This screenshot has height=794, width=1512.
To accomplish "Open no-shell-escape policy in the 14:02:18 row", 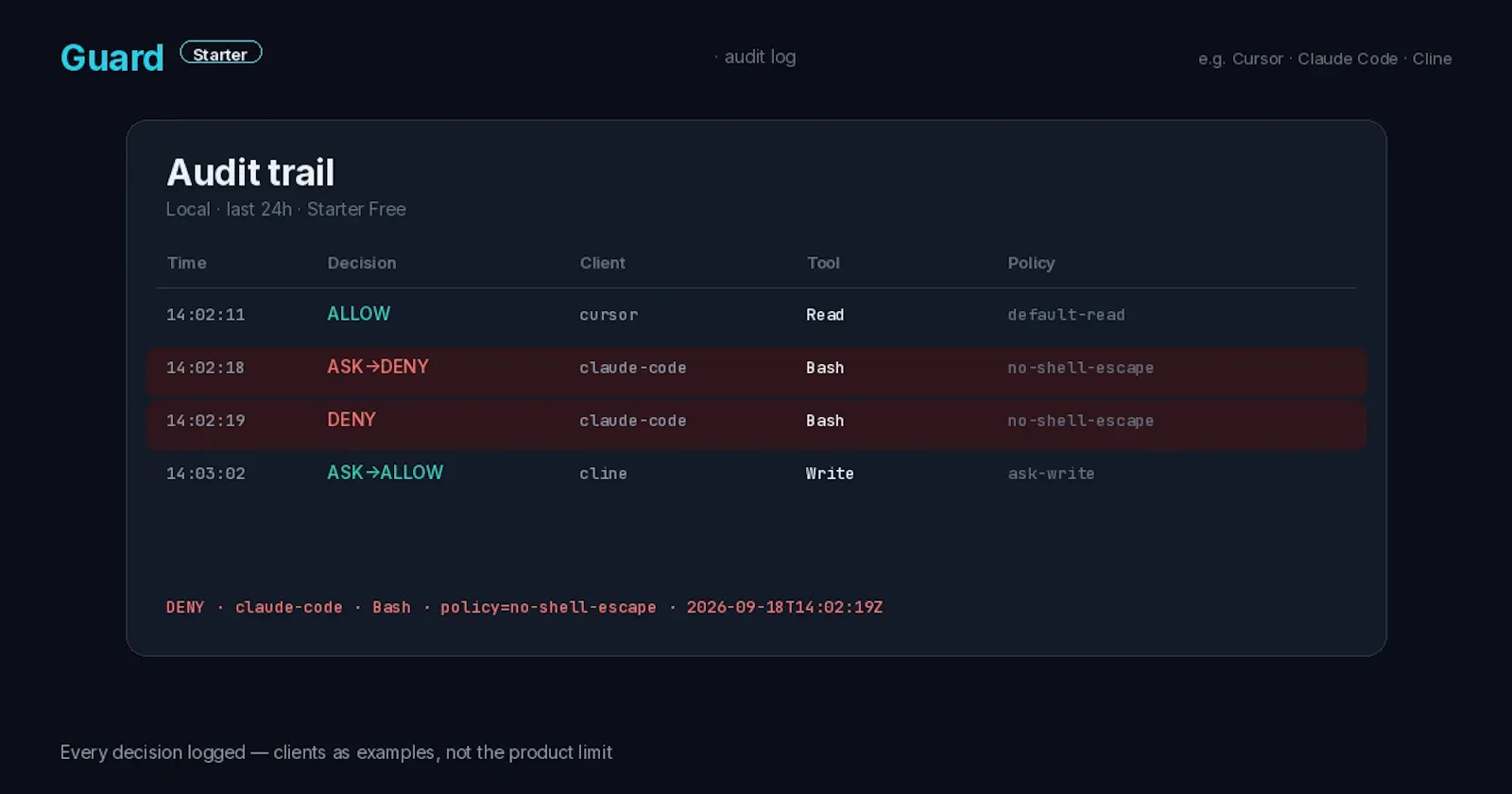I will pos(1080,368).
